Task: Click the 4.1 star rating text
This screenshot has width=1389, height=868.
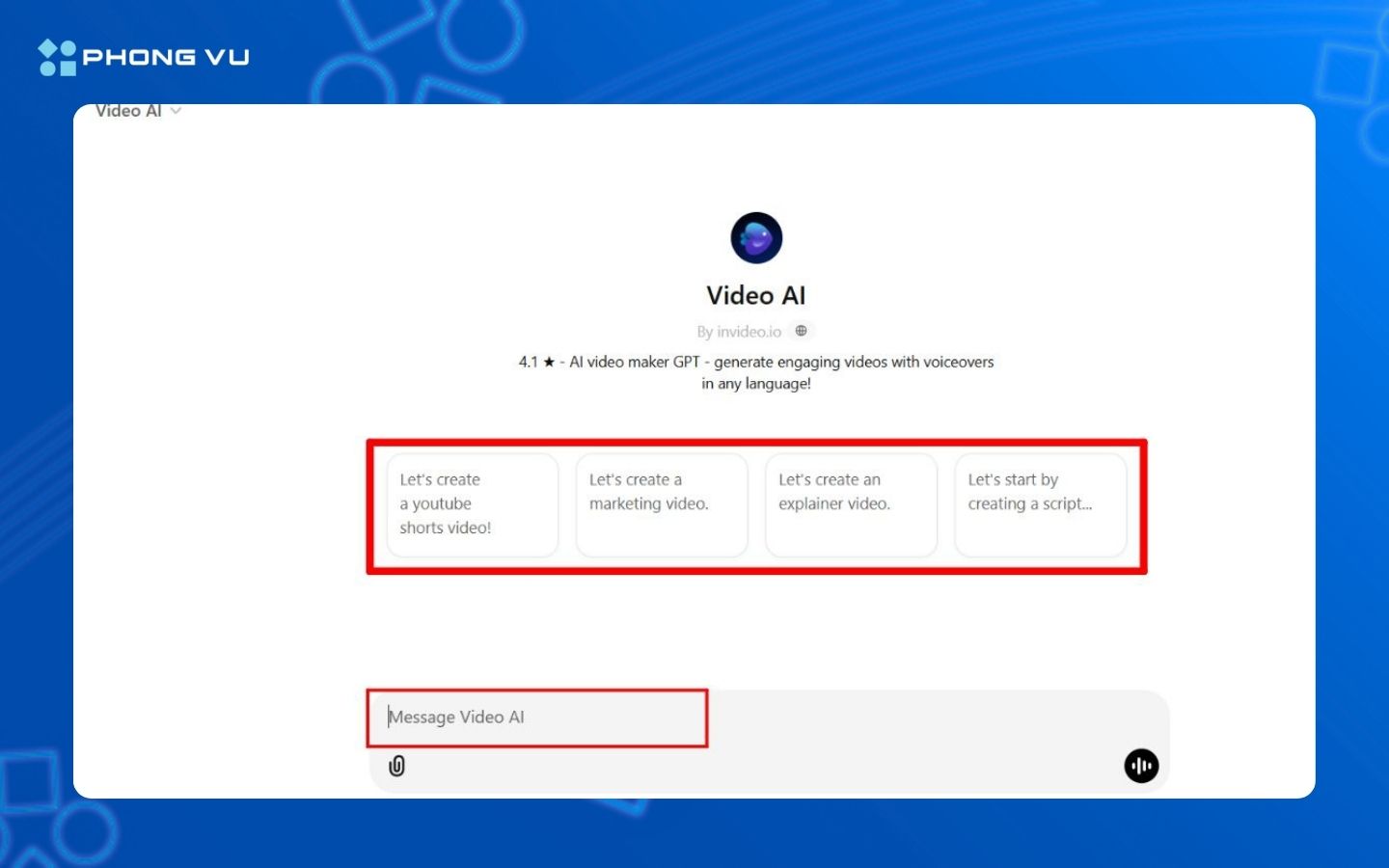Action: click(533, 362)
